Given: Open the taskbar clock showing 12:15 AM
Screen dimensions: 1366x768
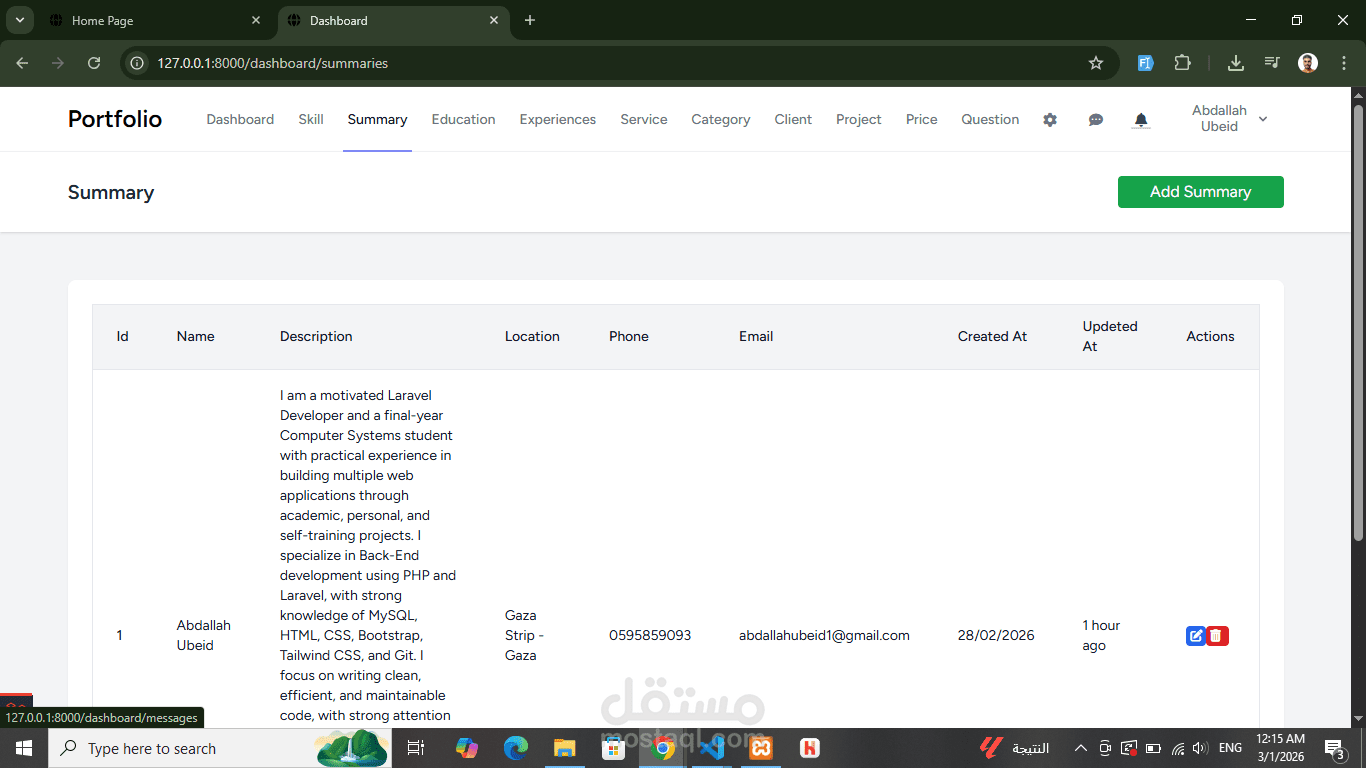Looking at the screenshot, I should pos(1280,748).
